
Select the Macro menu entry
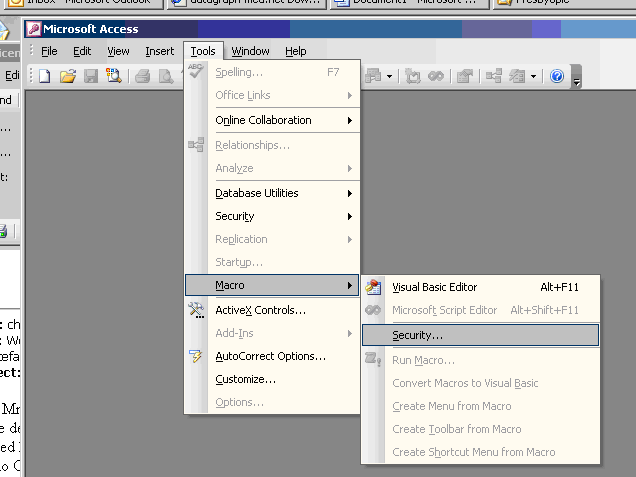272,285
